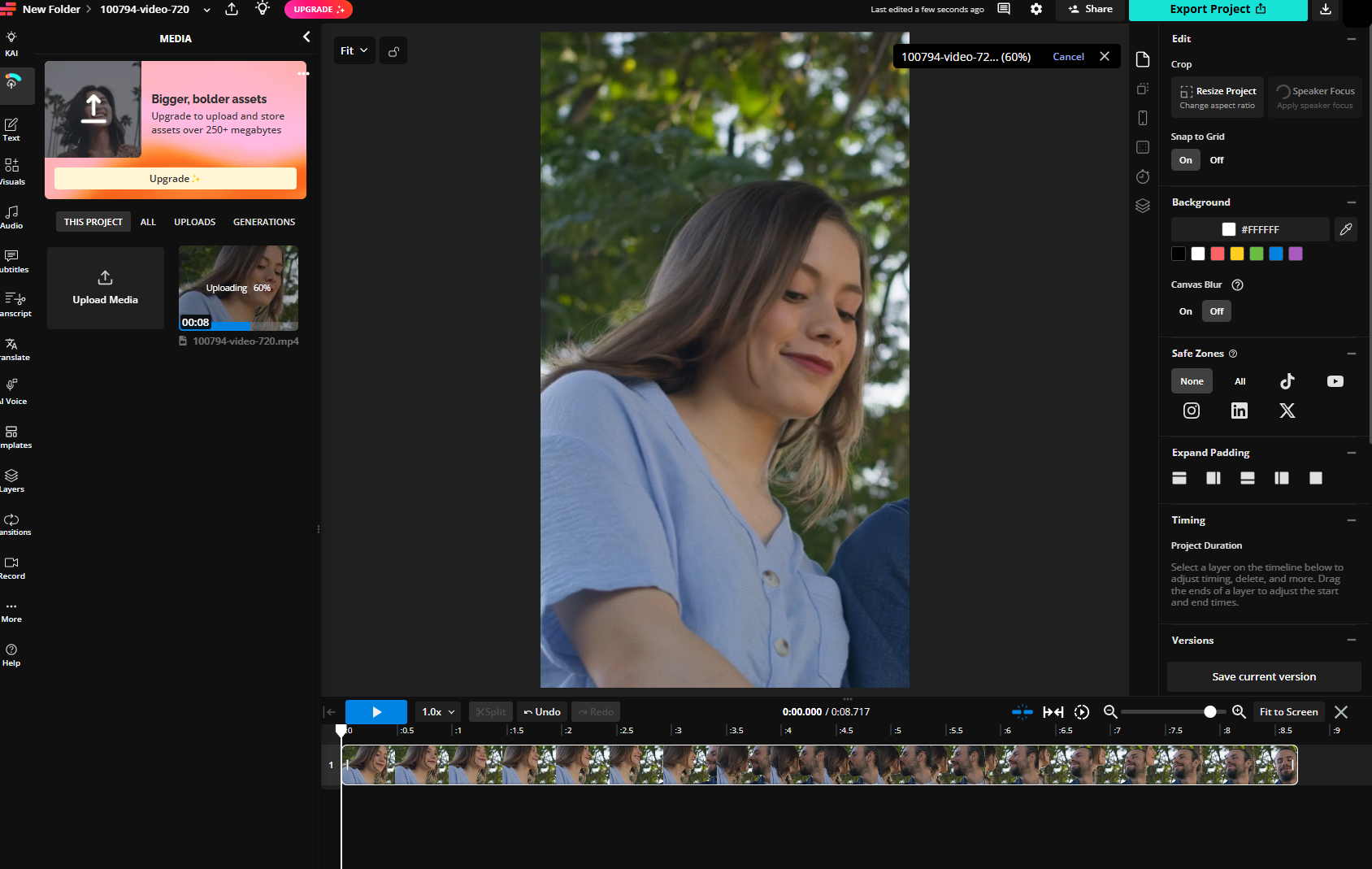Click the Export Project button
The width and height of the screenshot is (1372, 869).
point(1218,9)
